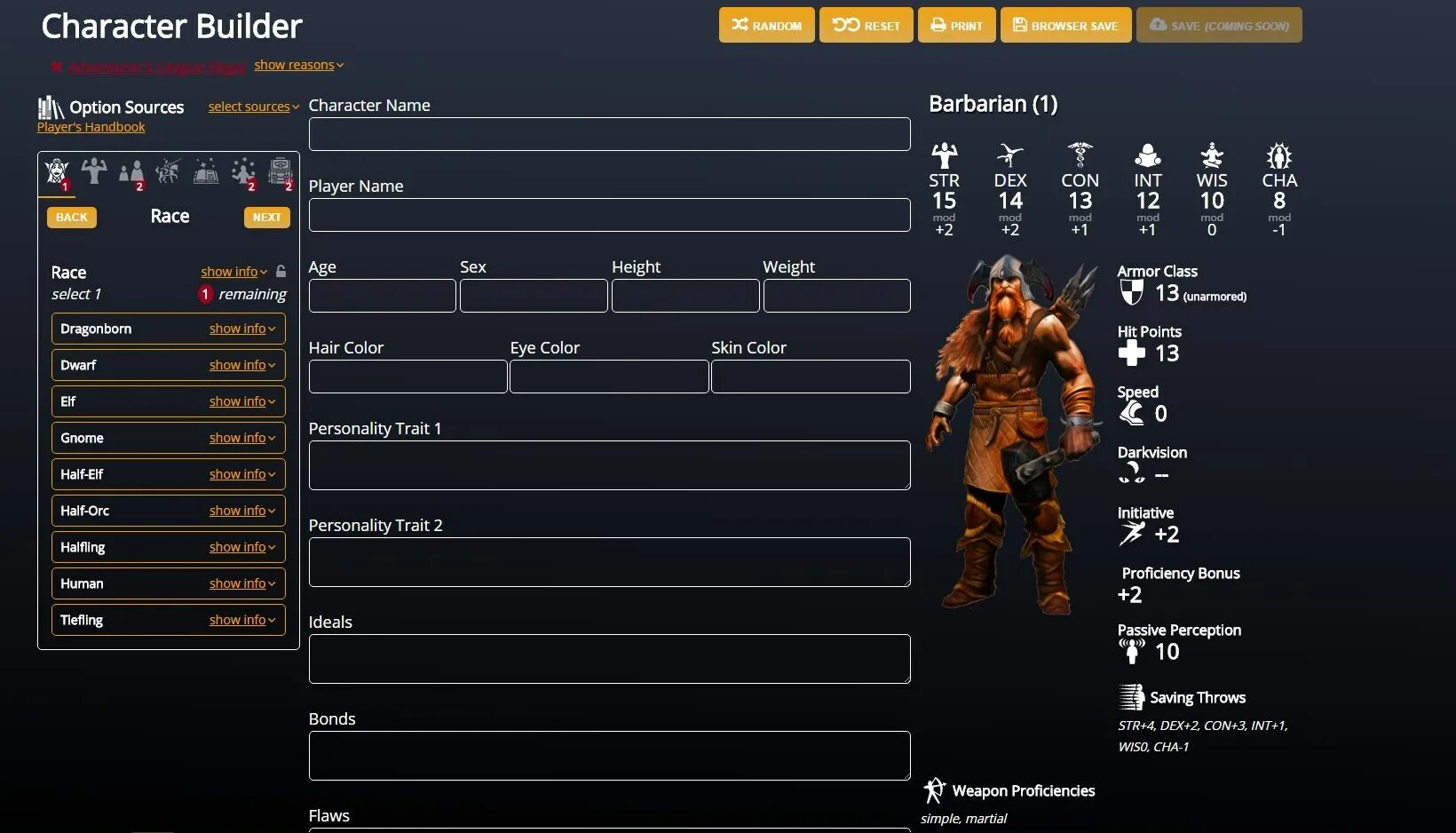Select the Halfling race name
The image size is (1456, 833).
[x=83, y=547]
